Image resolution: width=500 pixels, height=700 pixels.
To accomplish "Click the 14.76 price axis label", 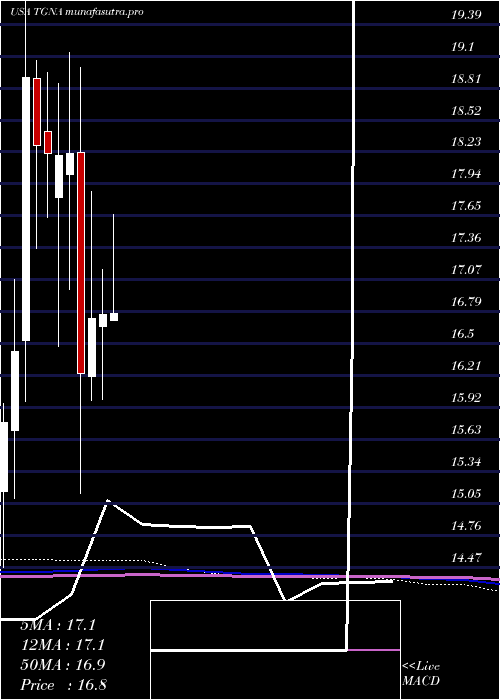I will pyautogui.click(x=466, y=525).
